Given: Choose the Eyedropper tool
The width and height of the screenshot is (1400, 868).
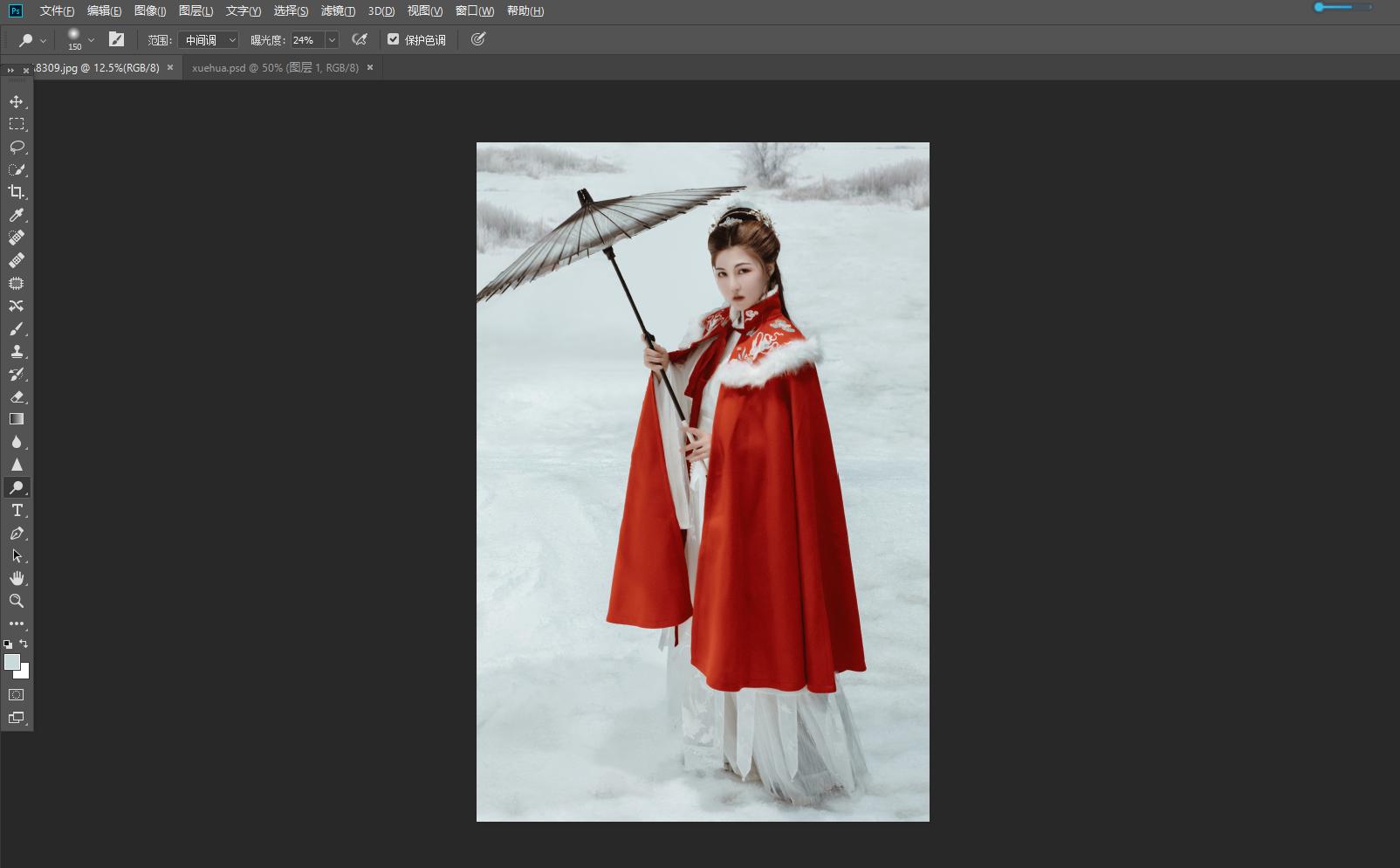Looking at the screenshot, I should coord(17,215).
